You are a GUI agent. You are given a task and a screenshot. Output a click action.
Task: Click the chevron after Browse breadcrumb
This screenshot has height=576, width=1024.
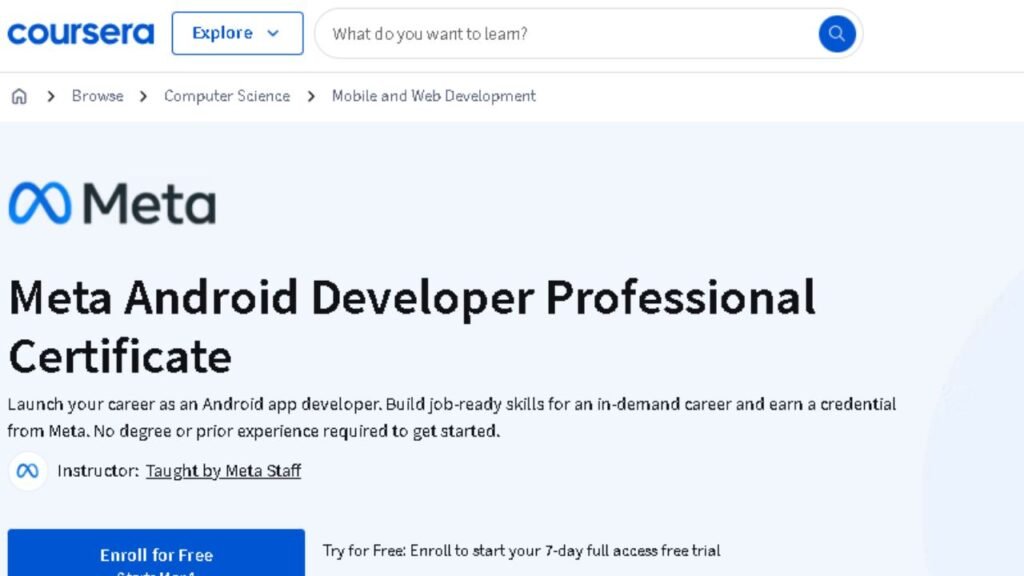click(144, 97)
